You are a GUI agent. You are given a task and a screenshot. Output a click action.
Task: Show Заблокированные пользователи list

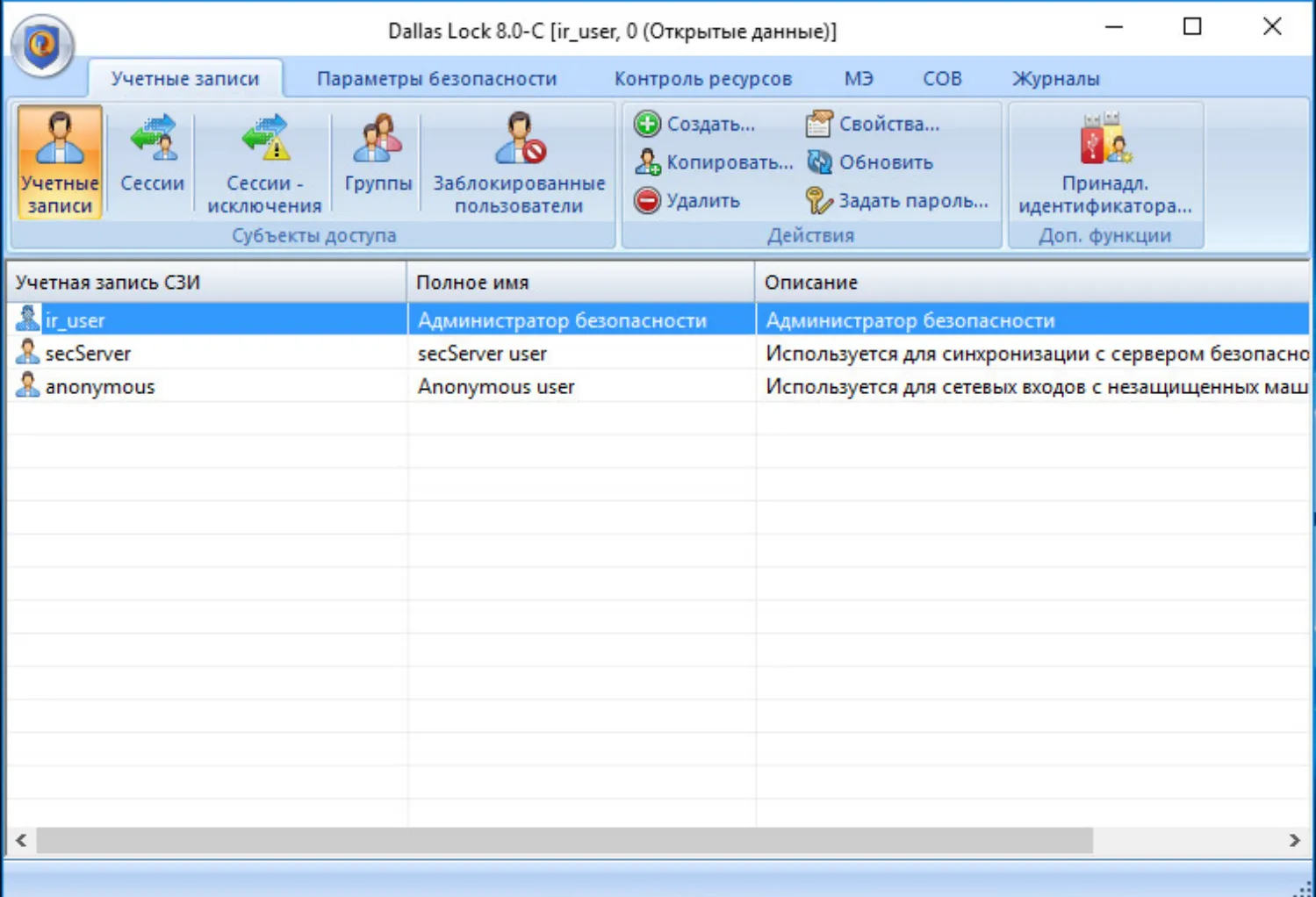pyautogui.click(x=519, y=163)
